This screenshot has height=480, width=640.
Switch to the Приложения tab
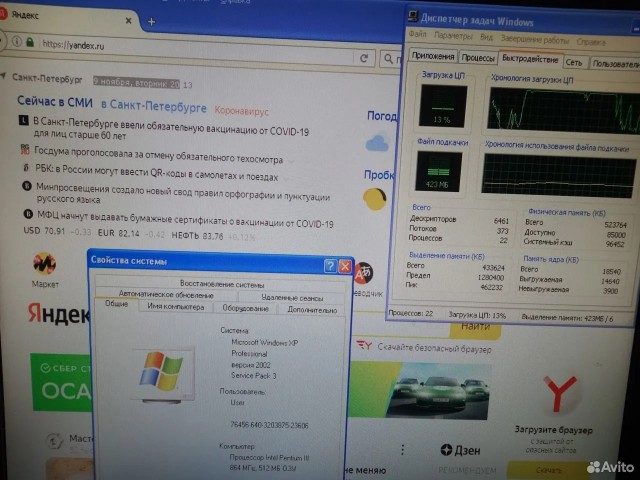tap(433, 56)
